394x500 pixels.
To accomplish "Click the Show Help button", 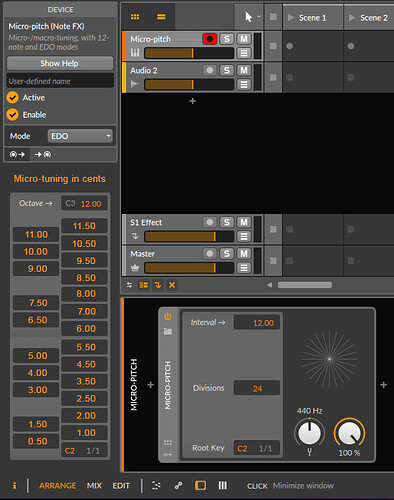I will [x=60, y=63].
